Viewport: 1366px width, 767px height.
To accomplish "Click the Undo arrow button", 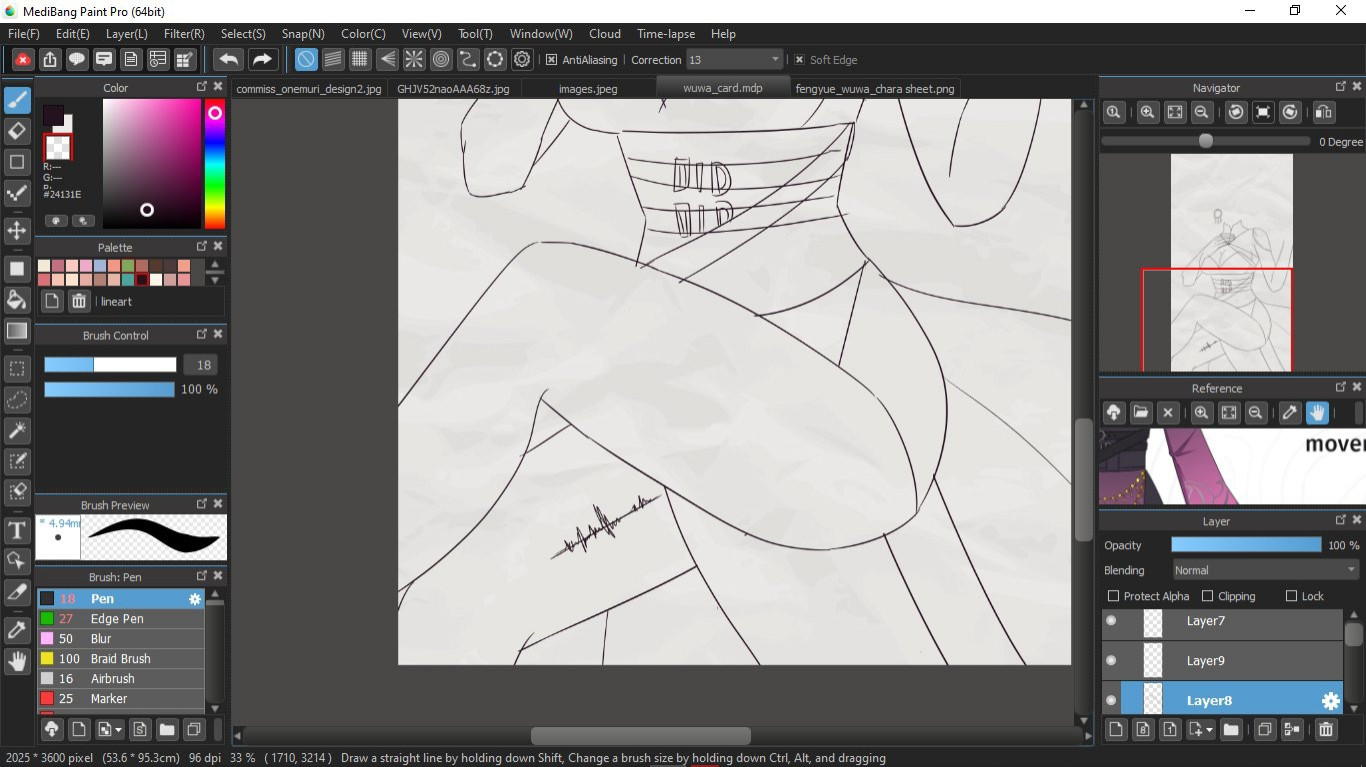I will point(228,60).
